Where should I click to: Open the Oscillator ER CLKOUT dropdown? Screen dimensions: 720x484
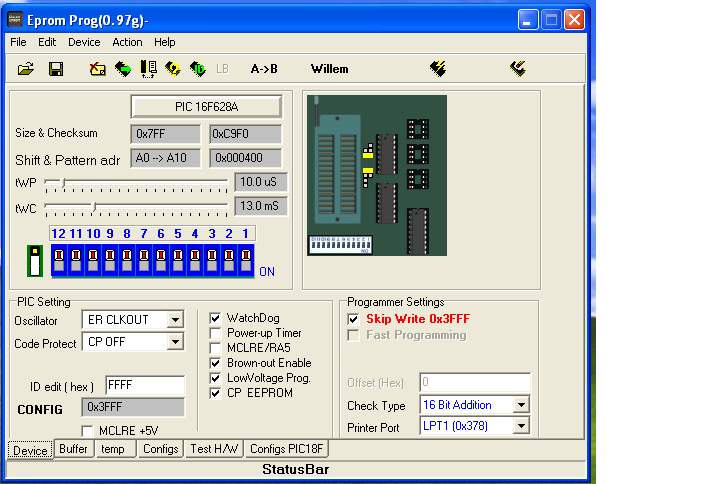tap(175, 320)
